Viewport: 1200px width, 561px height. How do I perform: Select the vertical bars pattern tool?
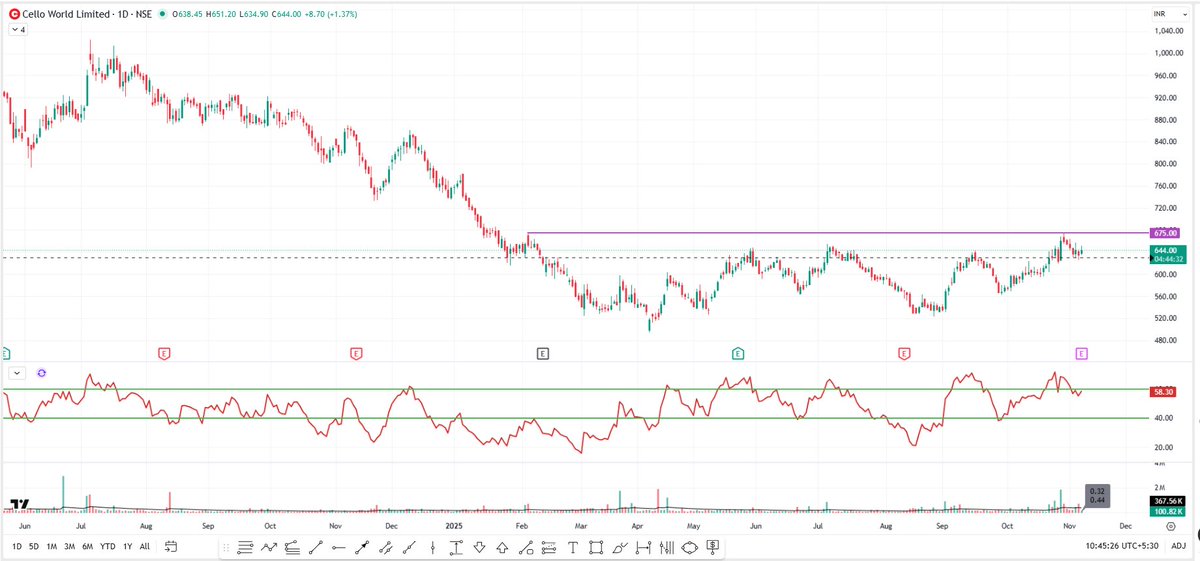666,547
